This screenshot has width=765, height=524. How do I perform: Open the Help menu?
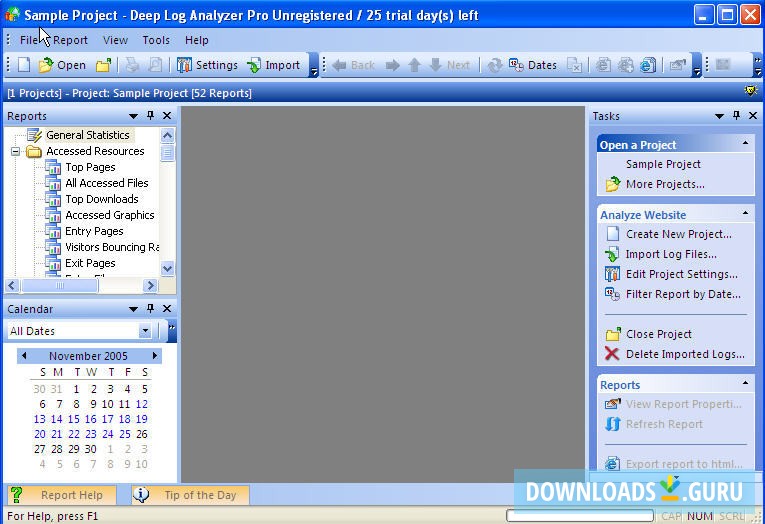coord(197,40)
